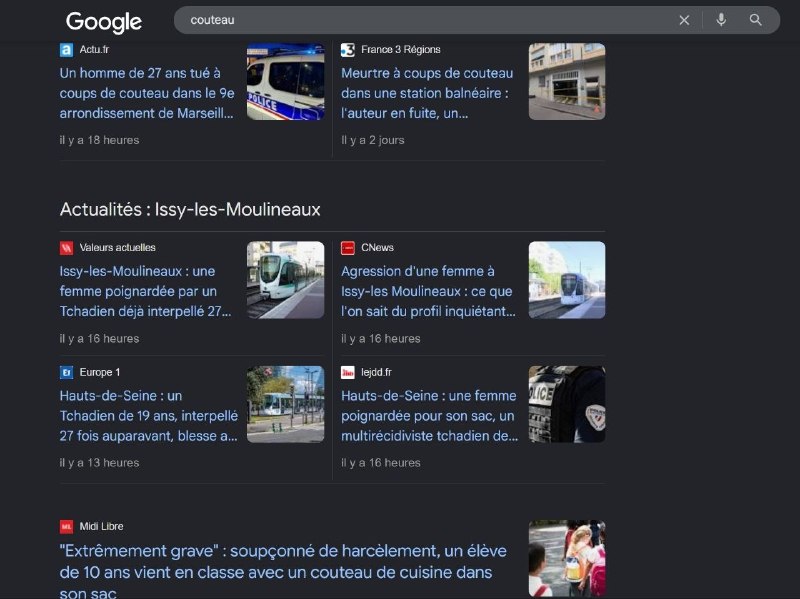This screenshot has height=599, width=800.
Task: Open France 3 article 'Meurtre à coups de couteau'
Action: pyautogui.click(x=427, y=93)
